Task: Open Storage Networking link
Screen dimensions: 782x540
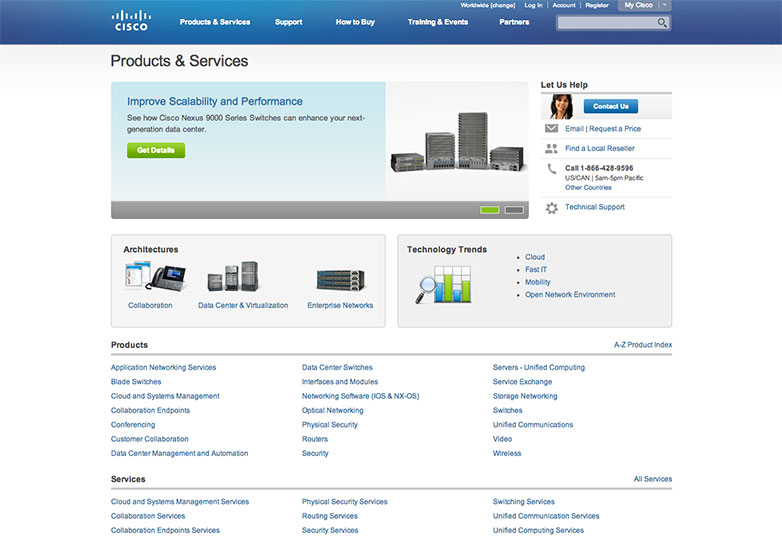Action: pyautogui.click(x=525, y=396)
